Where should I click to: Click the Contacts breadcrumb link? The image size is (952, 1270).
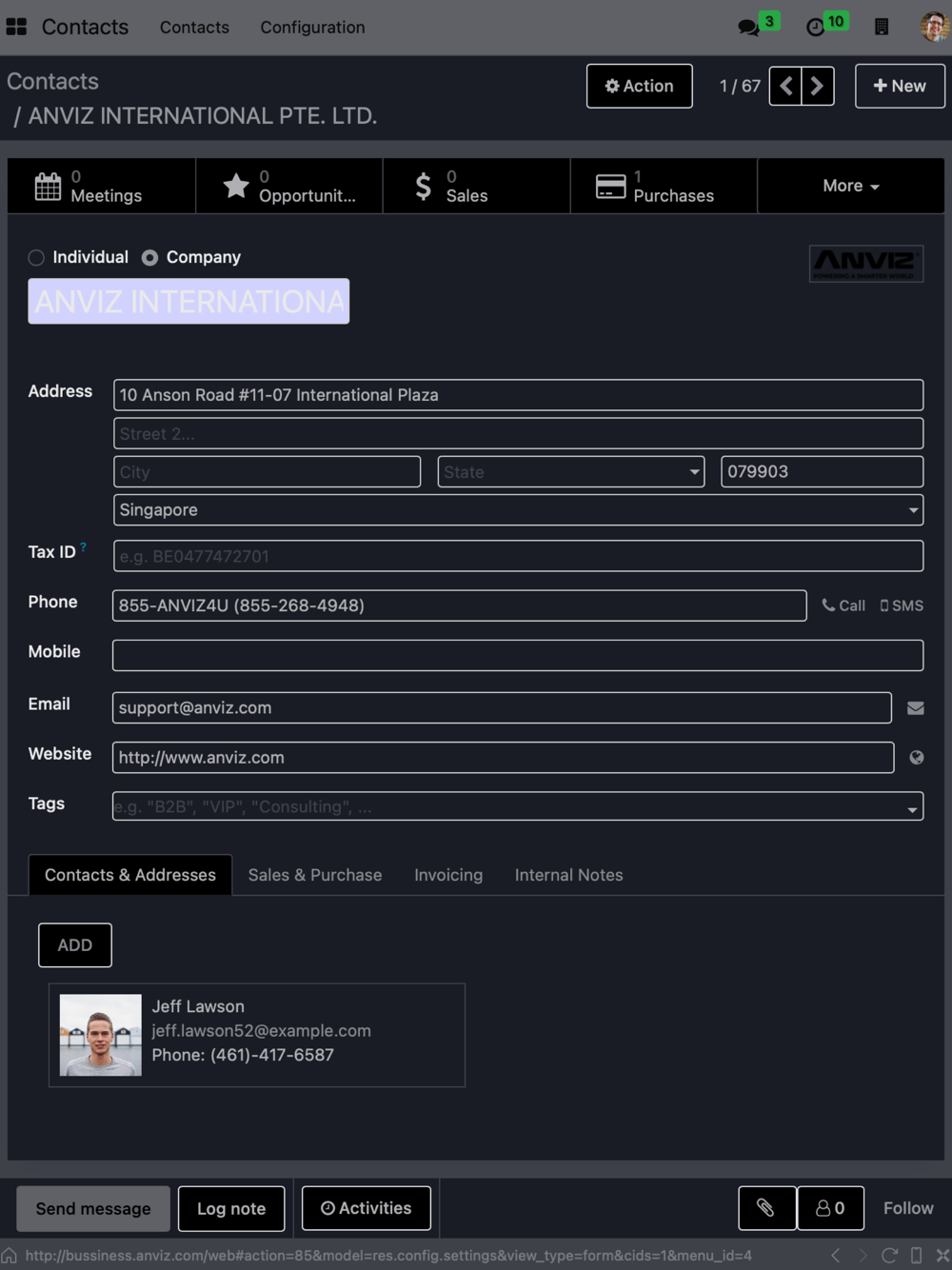(52, 82)
